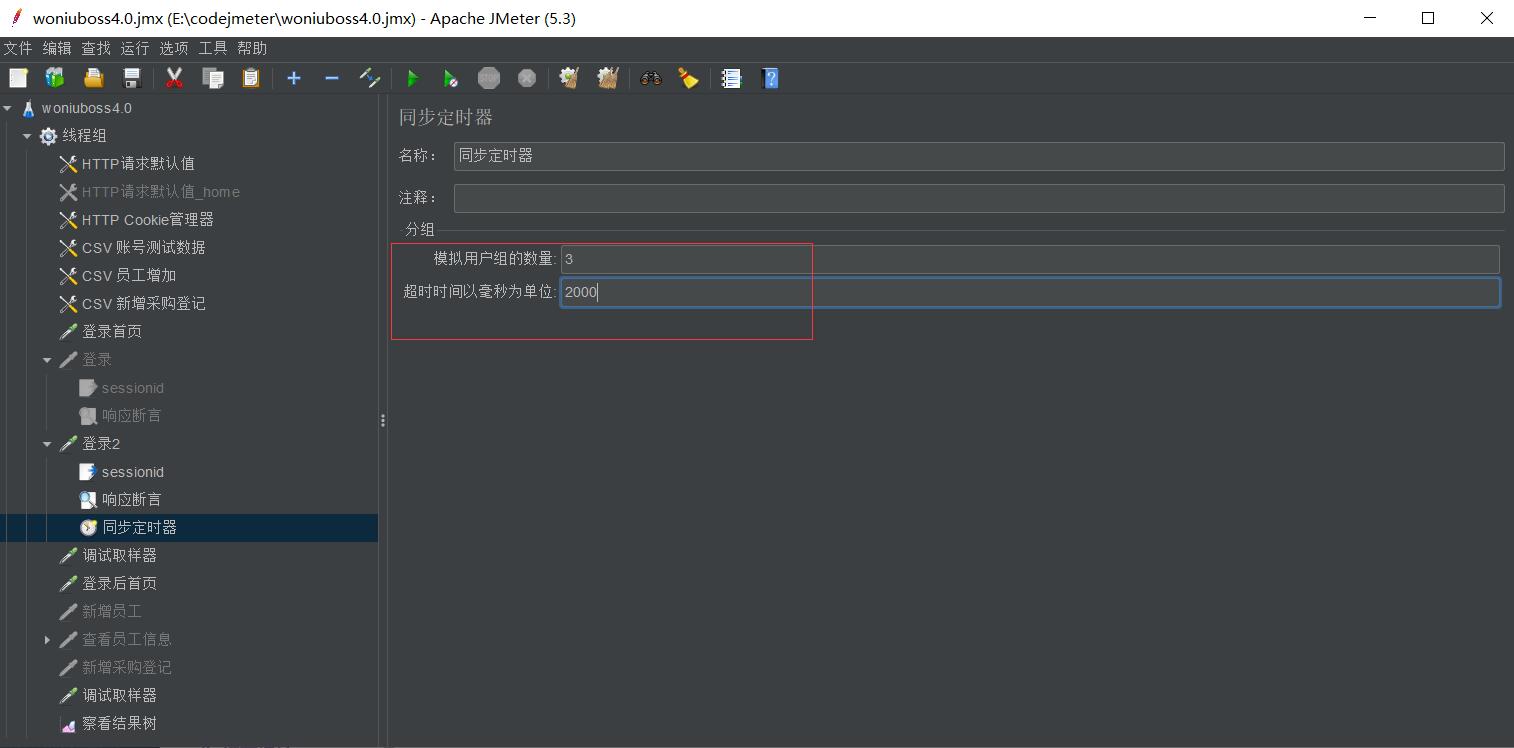The image size is (1514, 748).
Task: Click the Reset Search brush icon
Action: coord(689,78)
